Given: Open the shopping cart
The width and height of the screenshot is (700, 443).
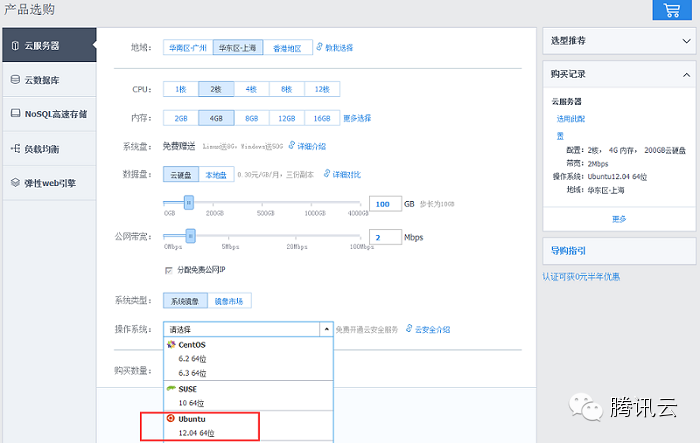Looking at the screenshot, I should tap(672, 10).
